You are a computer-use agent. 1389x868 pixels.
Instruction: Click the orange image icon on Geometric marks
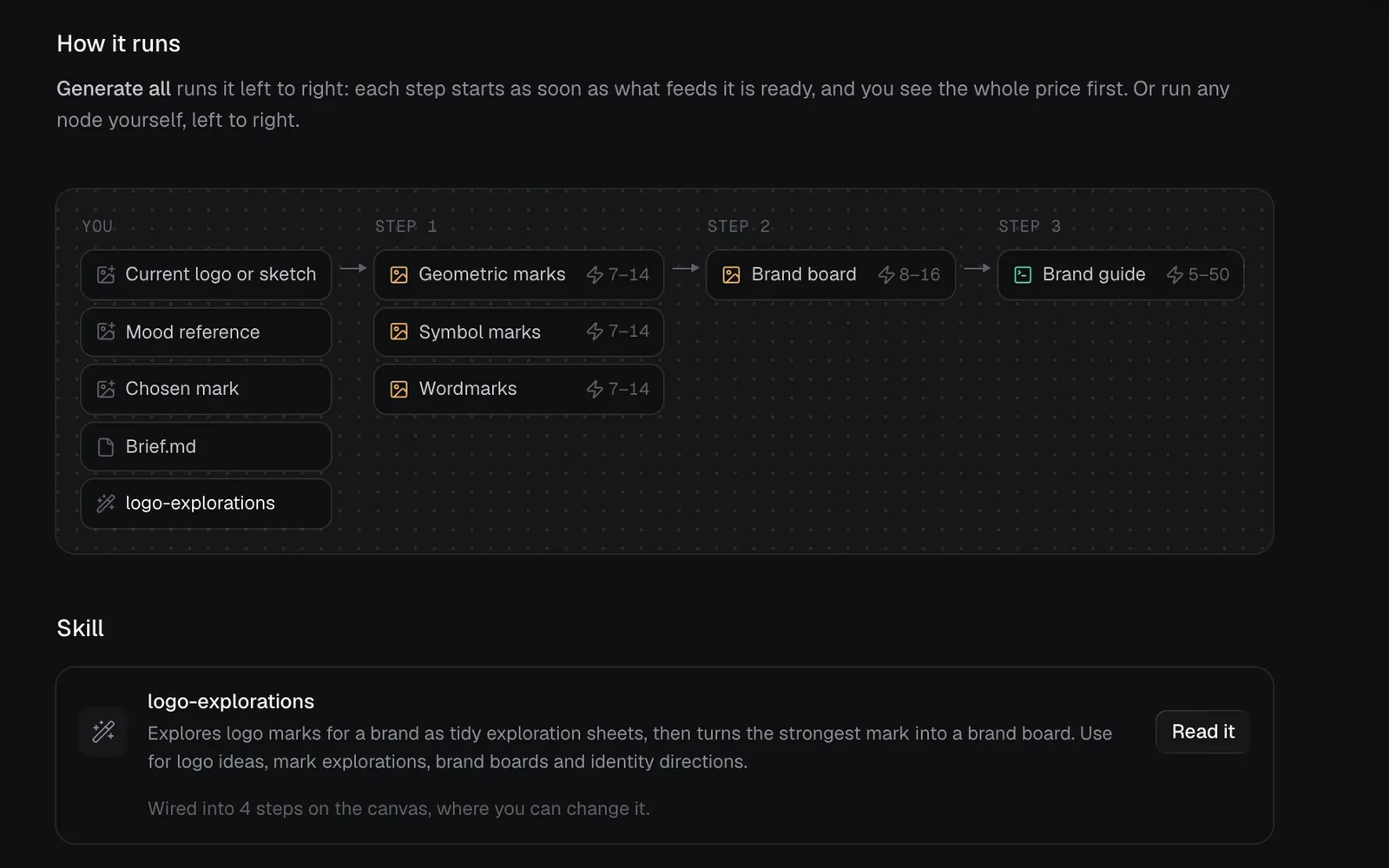pos(399,275)
